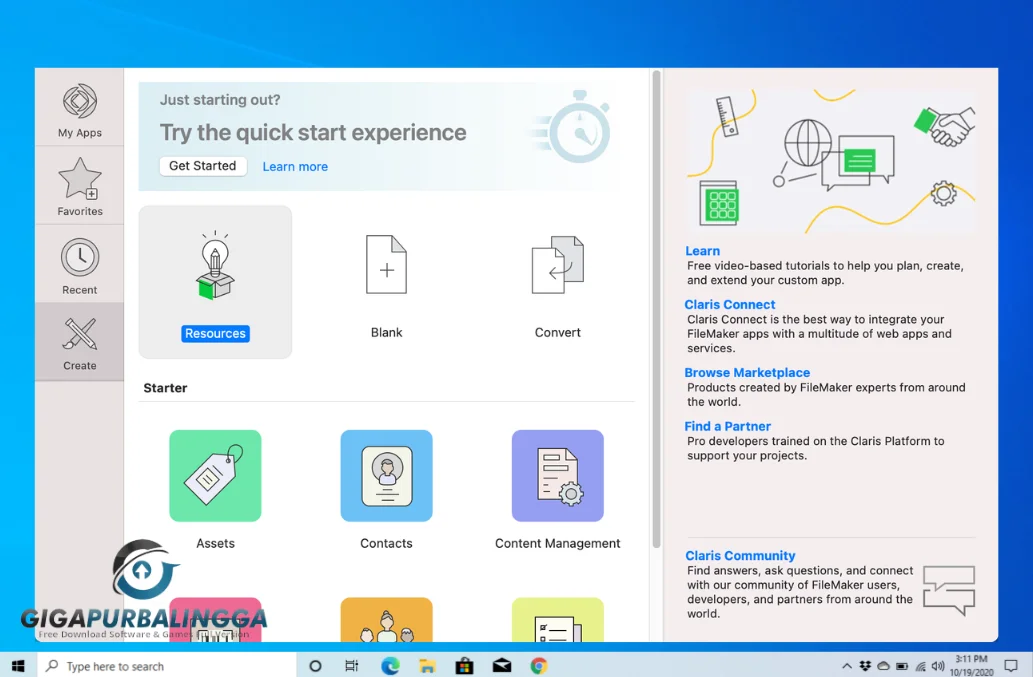
Task: Open Cortana from the taskbar
Action: pyautogui.click(x=315, y=666)
